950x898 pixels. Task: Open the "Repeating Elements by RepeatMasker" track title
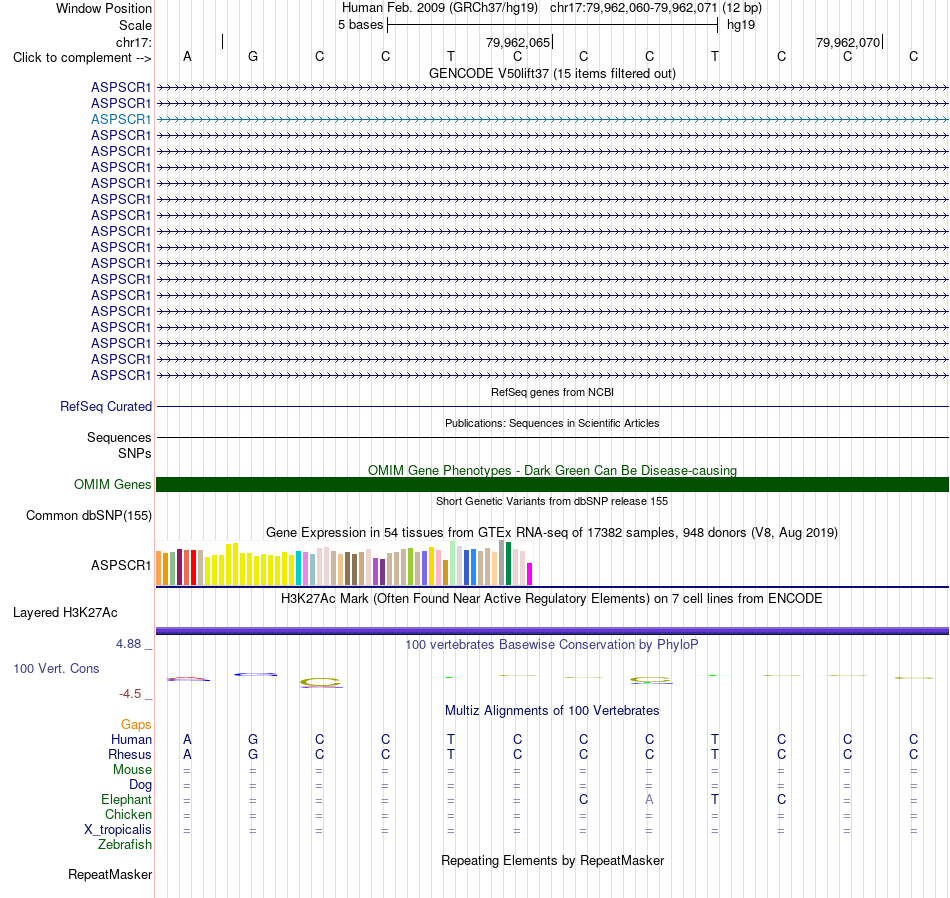pos(552,860)
